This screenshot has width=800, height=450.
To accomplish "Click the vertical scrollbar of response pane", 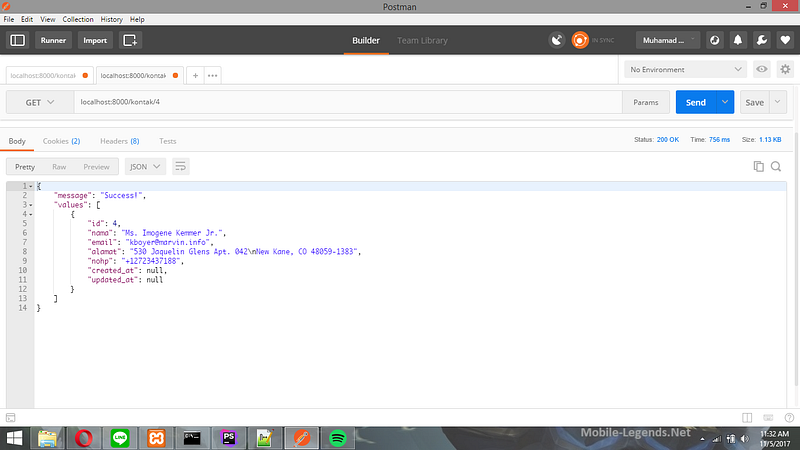I will click(796, 260).
